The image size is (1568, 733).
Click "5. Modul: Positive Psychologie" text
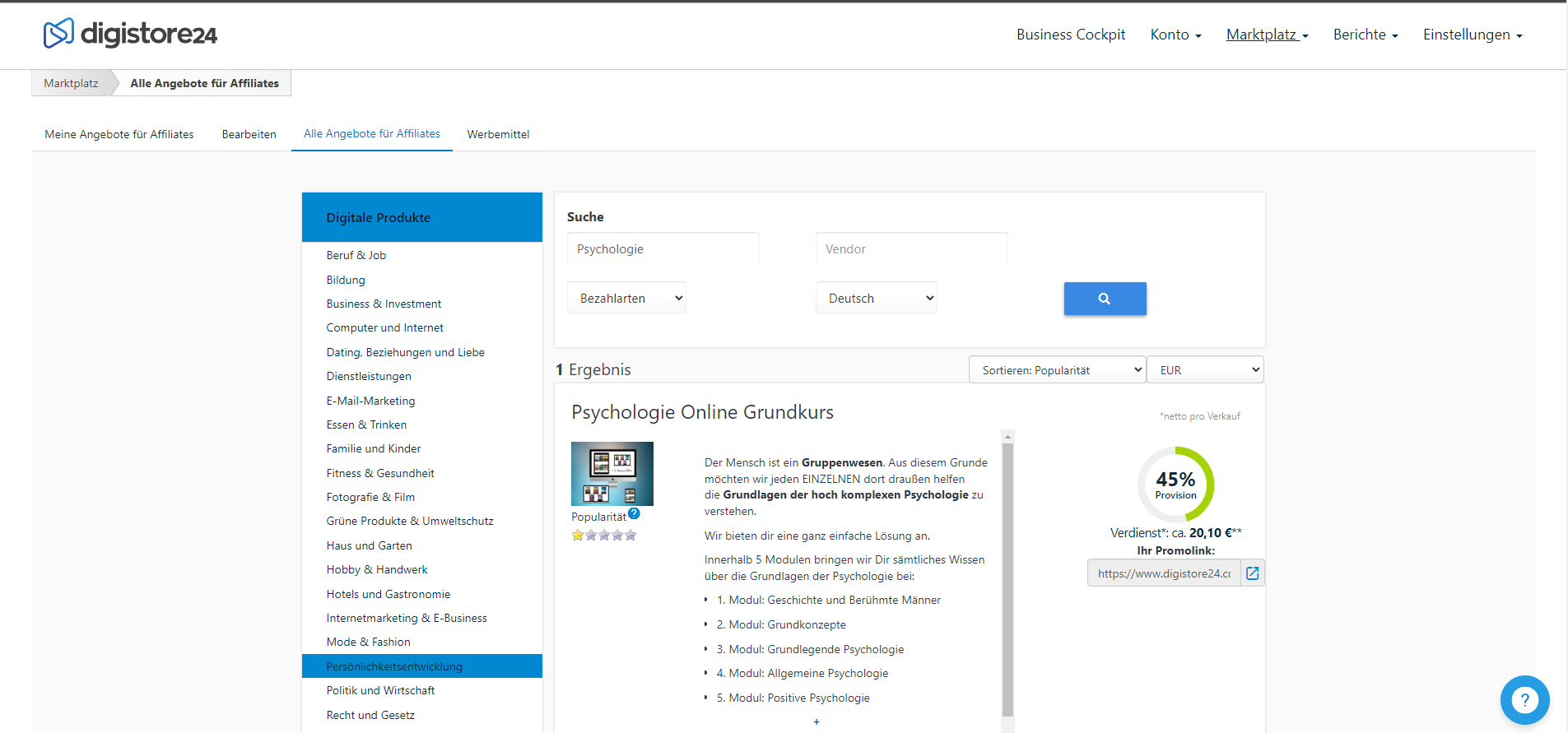tap(793, 698)
